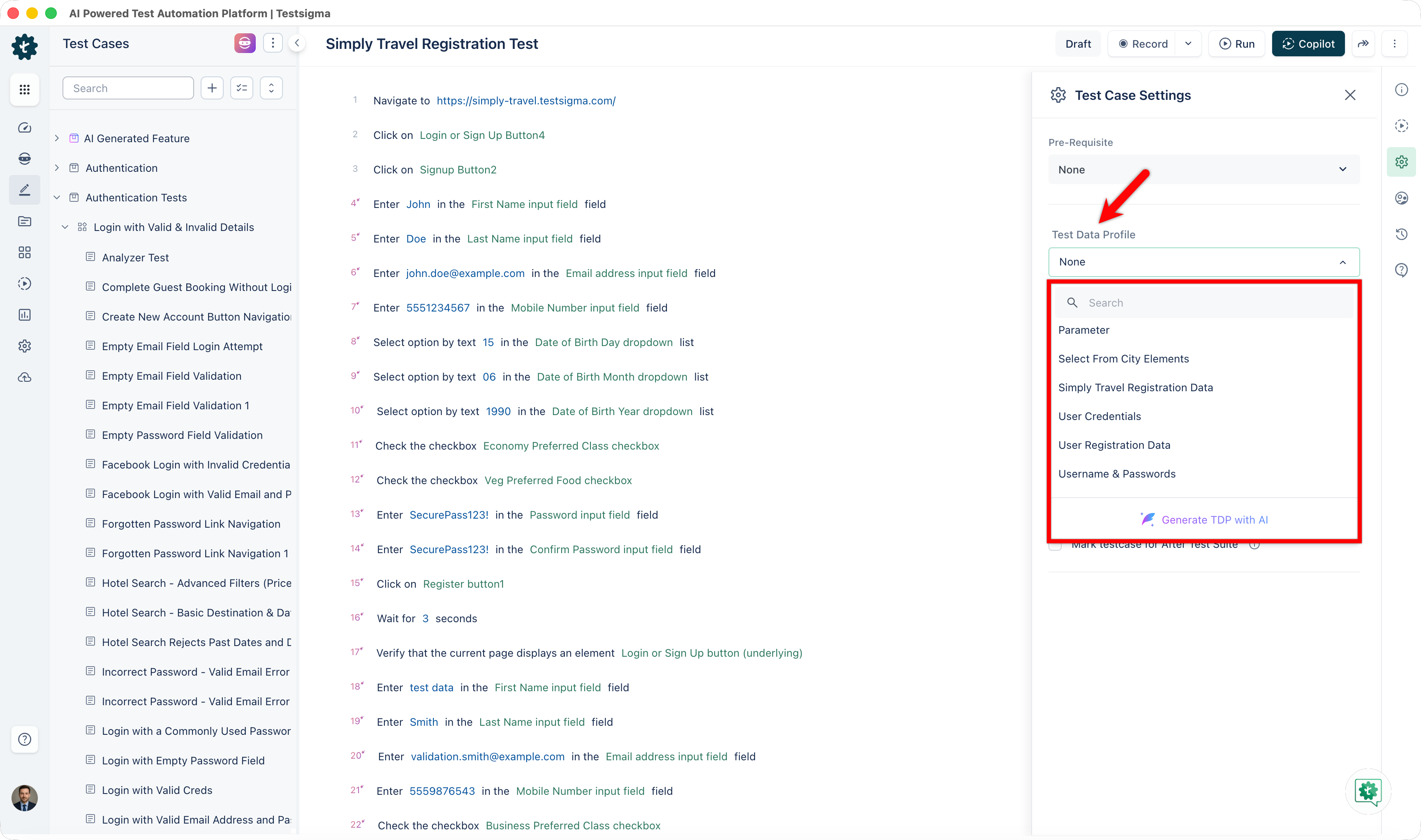Choose User Registration Data profile
This screenshot has height=840, width=1421.
[1114, 445]
